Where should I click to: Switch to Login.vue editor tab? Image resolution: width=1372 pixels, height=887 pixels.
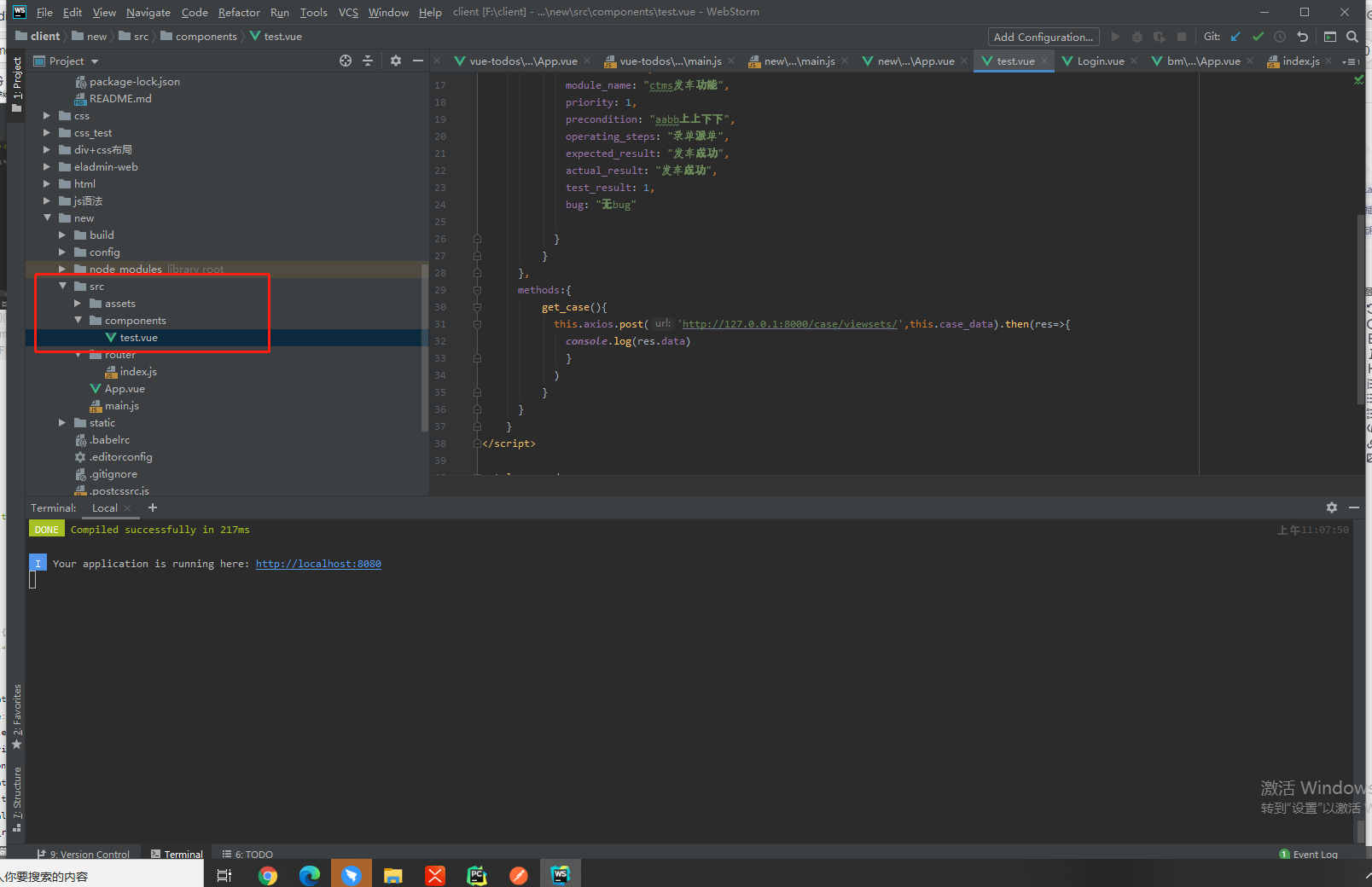pyautogui.click(x=1100, y=61)
